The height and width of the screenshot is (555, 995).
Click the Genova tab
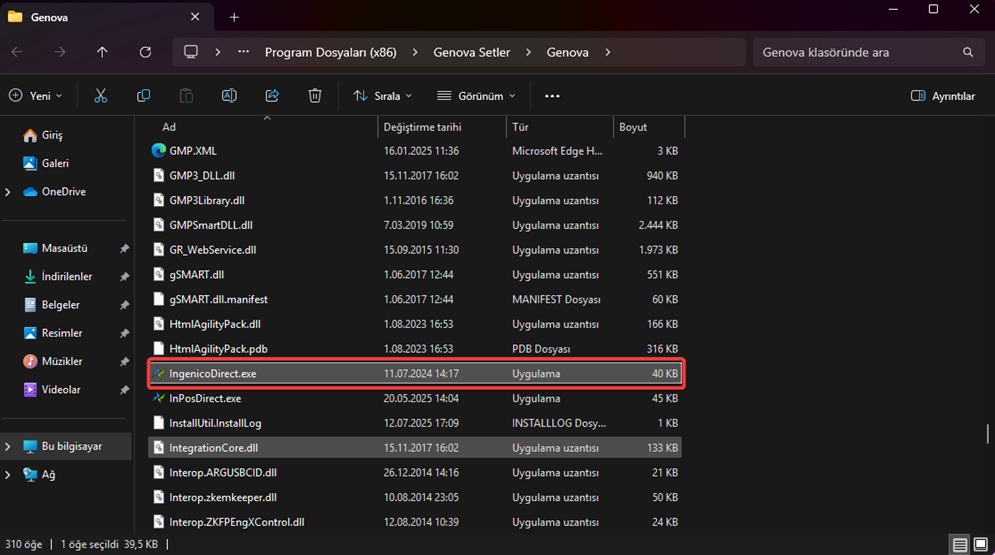point(106,17)
